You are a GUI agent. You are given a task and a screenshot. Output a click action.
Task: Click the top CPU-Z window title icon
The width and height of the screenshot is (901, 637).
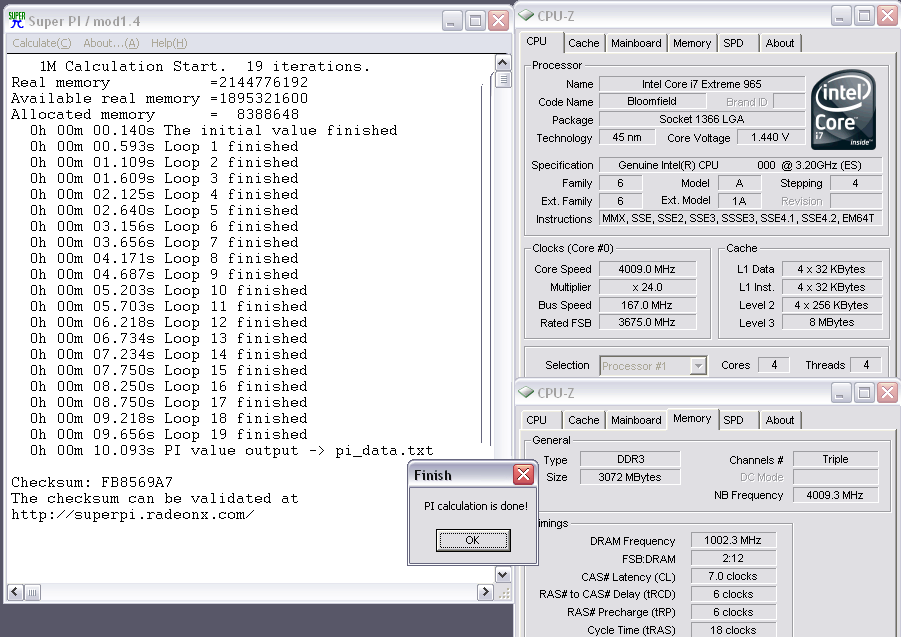click(x=526, y=16)
